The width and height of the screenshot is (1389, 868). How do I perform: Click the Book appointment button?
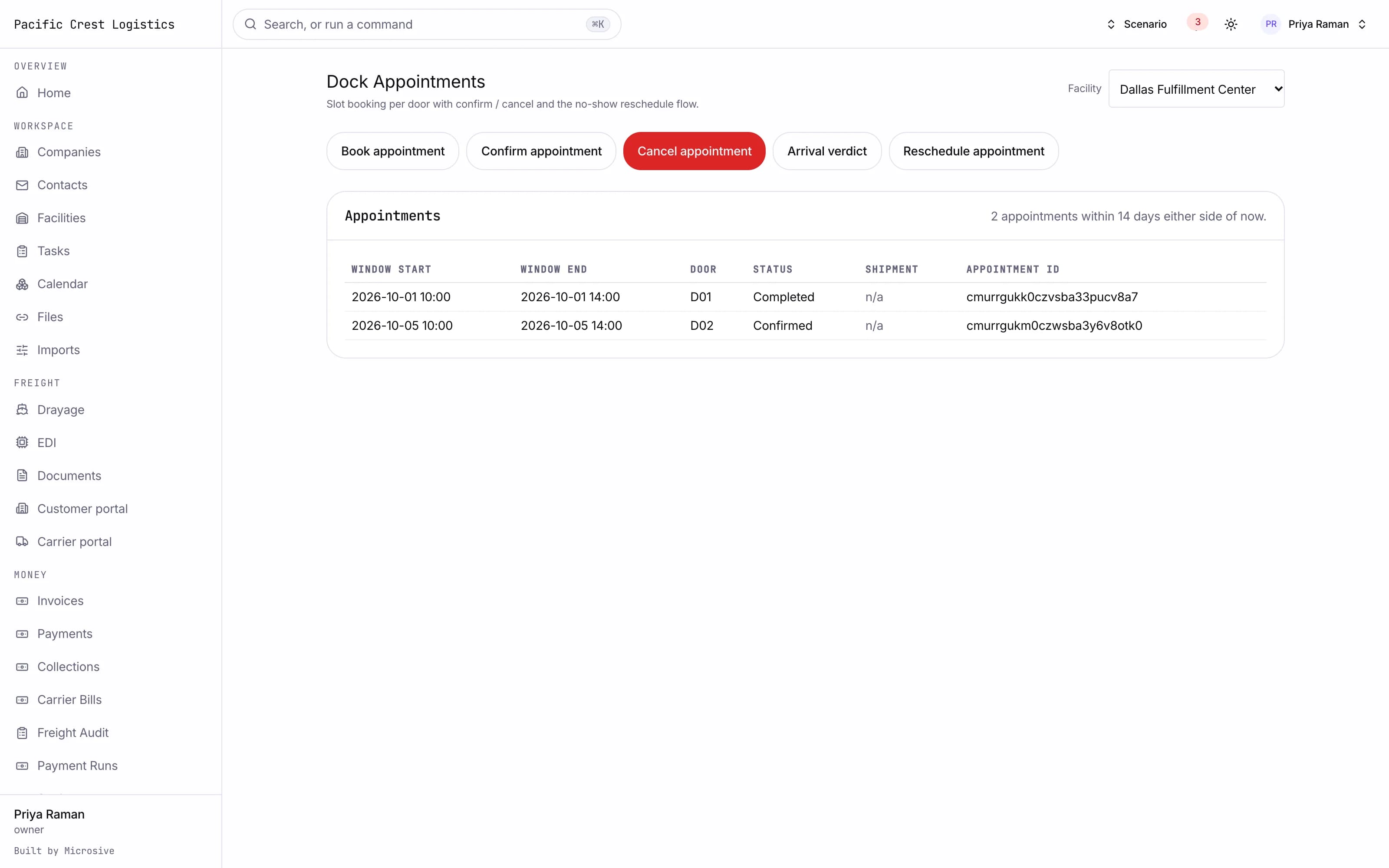click(392, 151)
